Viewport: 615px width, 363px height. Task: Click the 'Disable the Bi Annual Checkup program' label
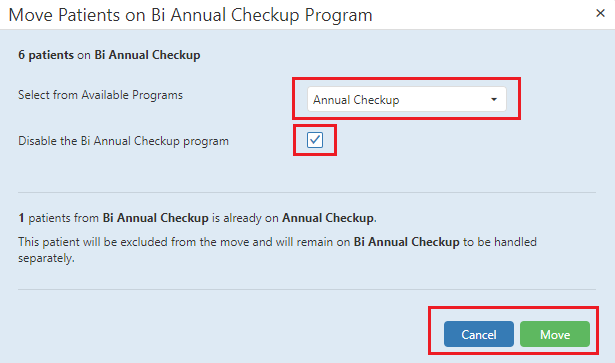(123, 141)
